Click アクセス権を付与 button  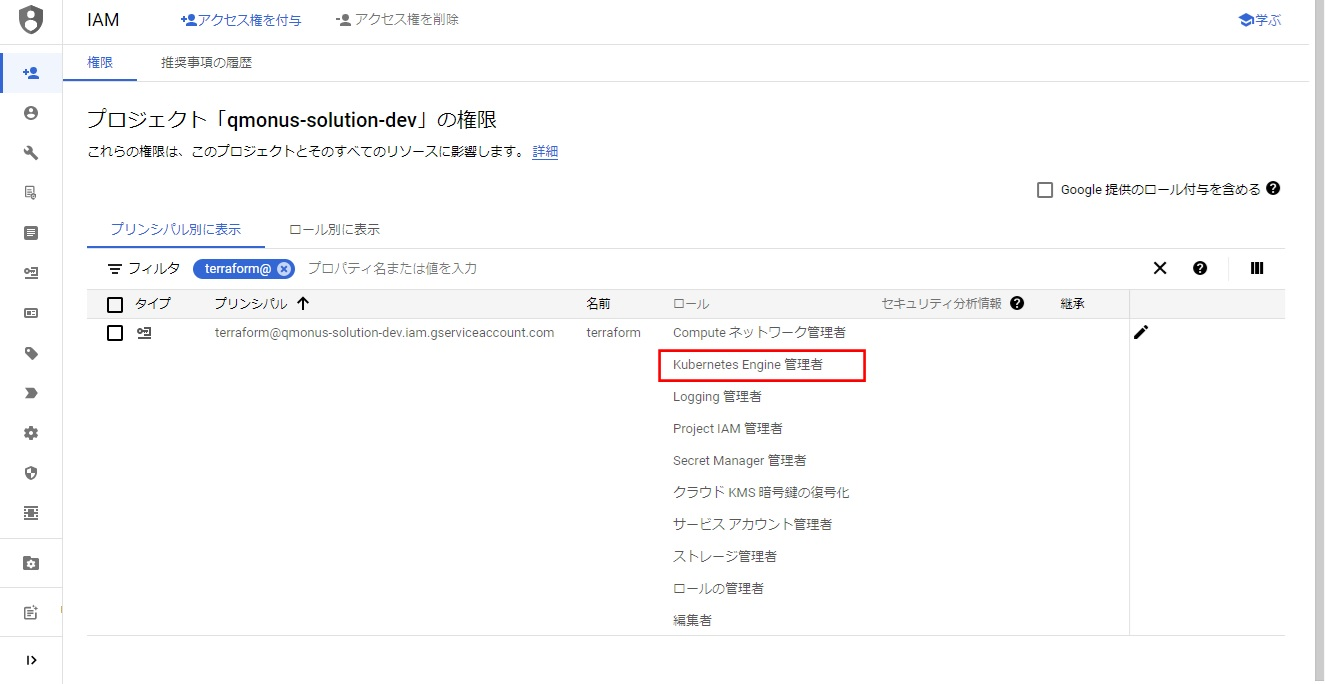[241, 20]
